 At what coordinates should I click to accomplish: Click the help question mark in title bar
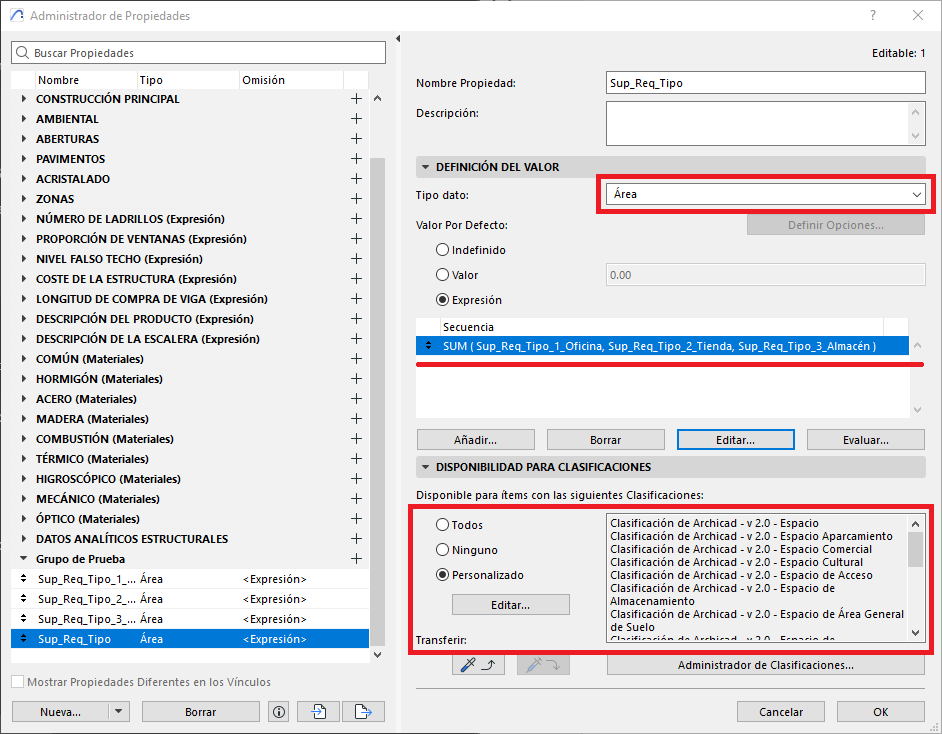coord(873,16)
